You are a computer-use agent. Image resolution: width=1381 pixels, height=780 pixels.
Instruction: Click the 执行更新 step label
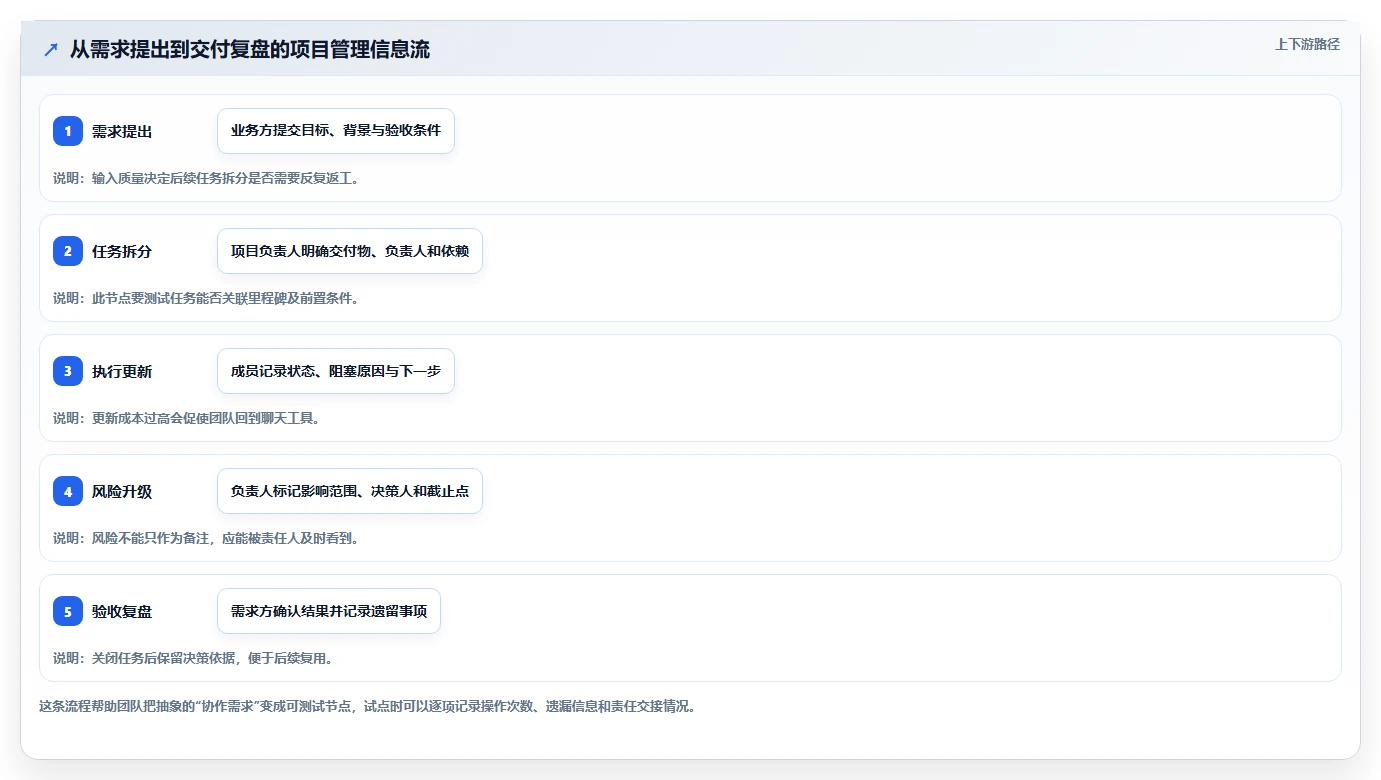[122, 372]
